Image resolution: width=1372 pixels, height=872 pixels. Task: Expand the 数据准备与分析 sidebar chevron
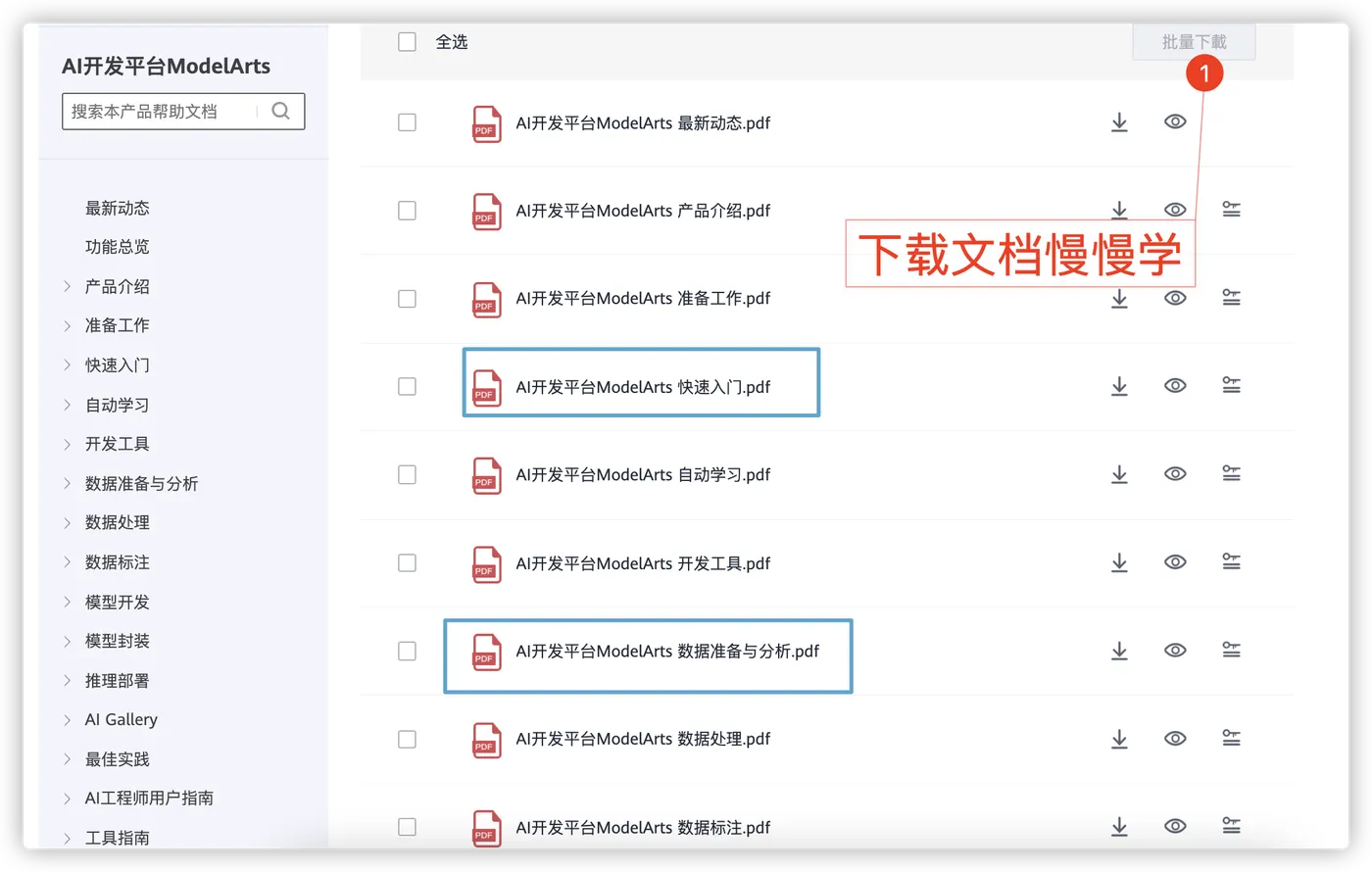[x=67, y=483]
